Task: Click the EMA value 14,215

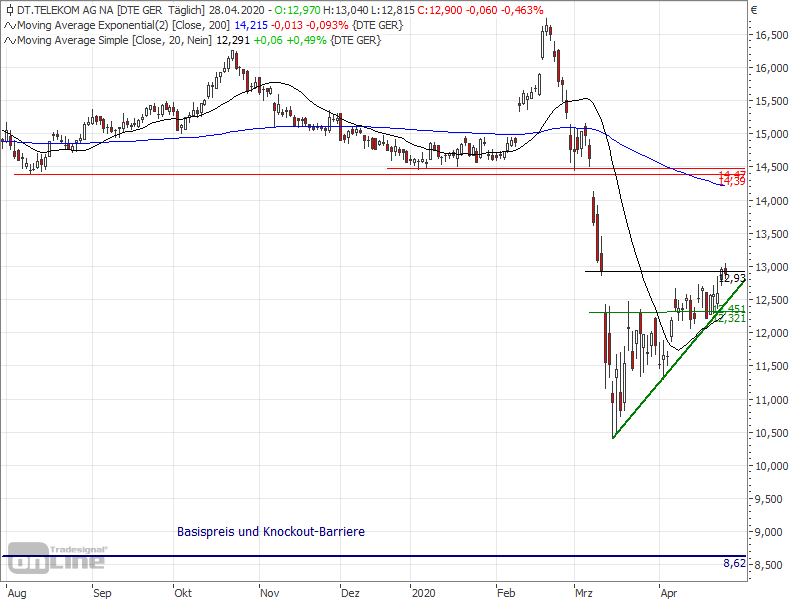Action: [x=251, y=25]
